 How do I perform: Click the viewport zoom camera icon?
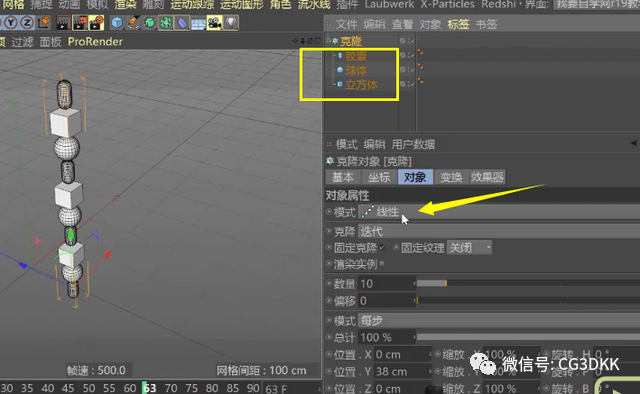pos(302,41)
